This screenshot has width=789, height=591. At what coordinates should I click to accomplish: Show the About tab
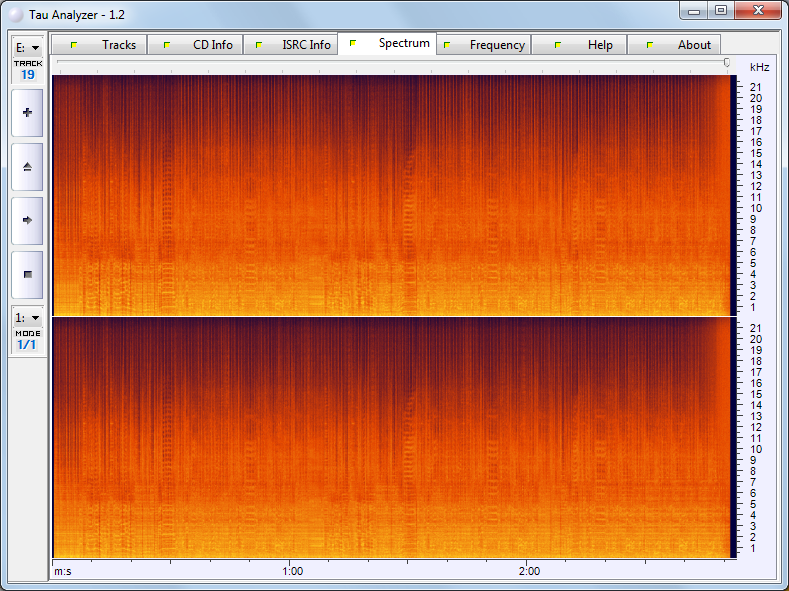click(x=675, y=45)
